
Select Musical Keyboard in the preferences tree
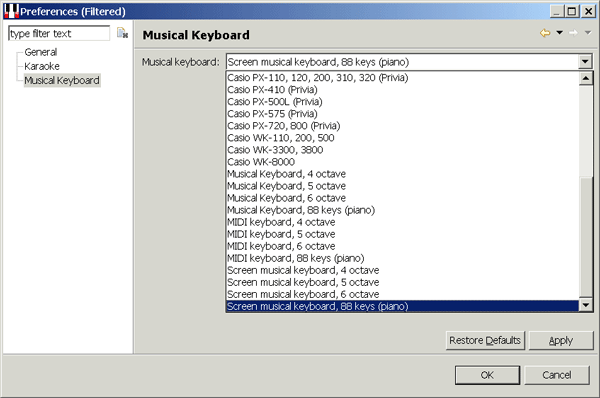pyautogui.click(x=62, y=80)
